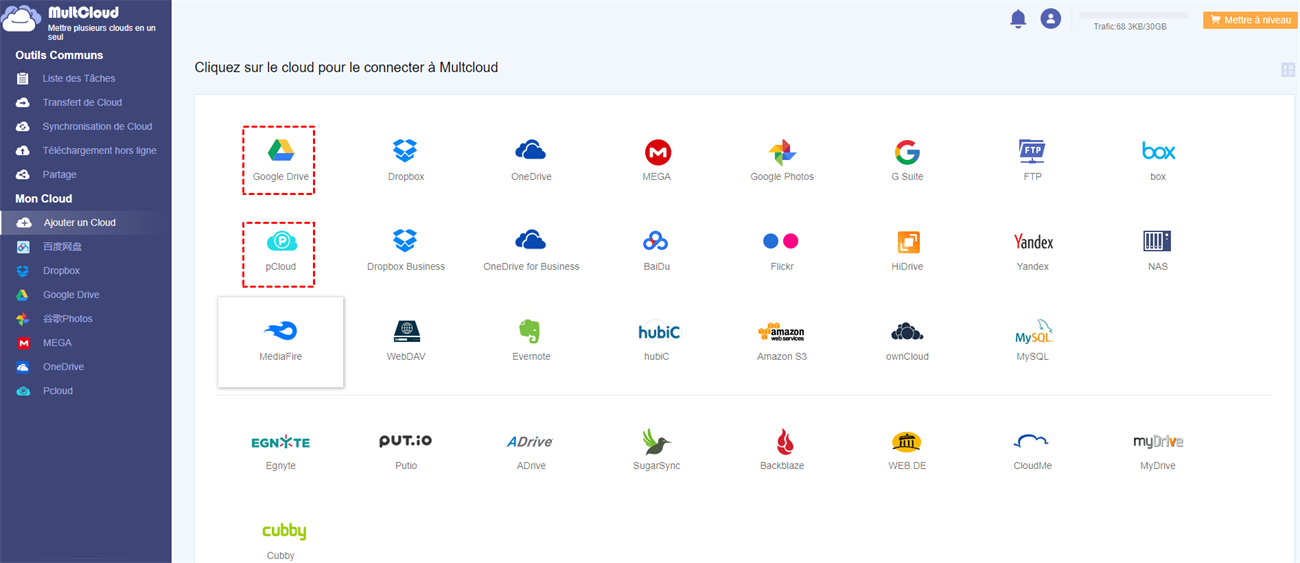The image size is (1300, 563).
Task: Choose Dropbox from the cloud grid
Action: pyautogui.click(x=405, y=151)
